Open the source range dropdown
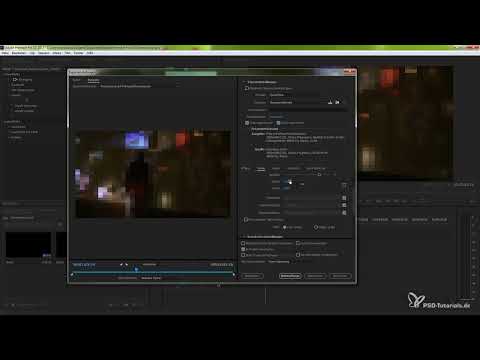 (151, 278)
